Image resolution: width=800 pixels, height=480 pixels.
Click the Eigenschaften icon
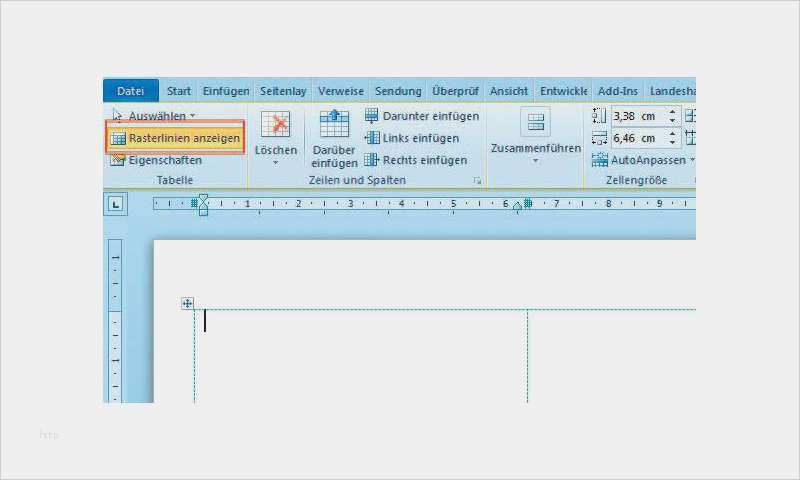click(118, 160)
